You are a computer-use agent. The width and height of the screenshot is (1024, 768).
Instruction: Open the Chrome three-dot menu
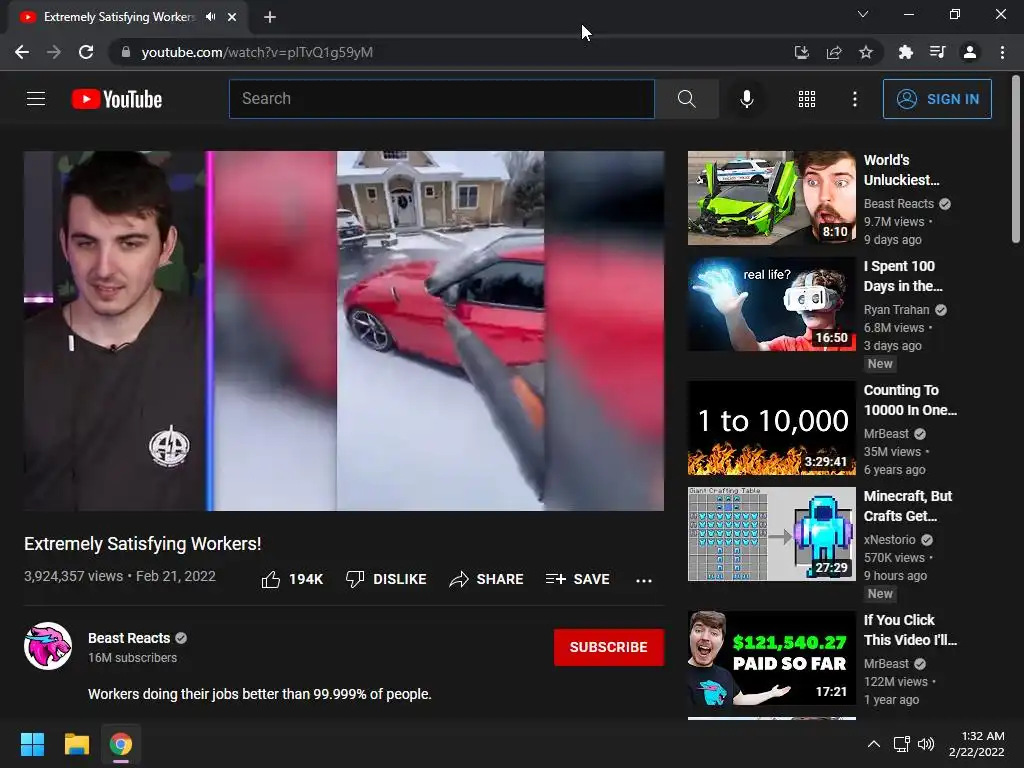1002,52
